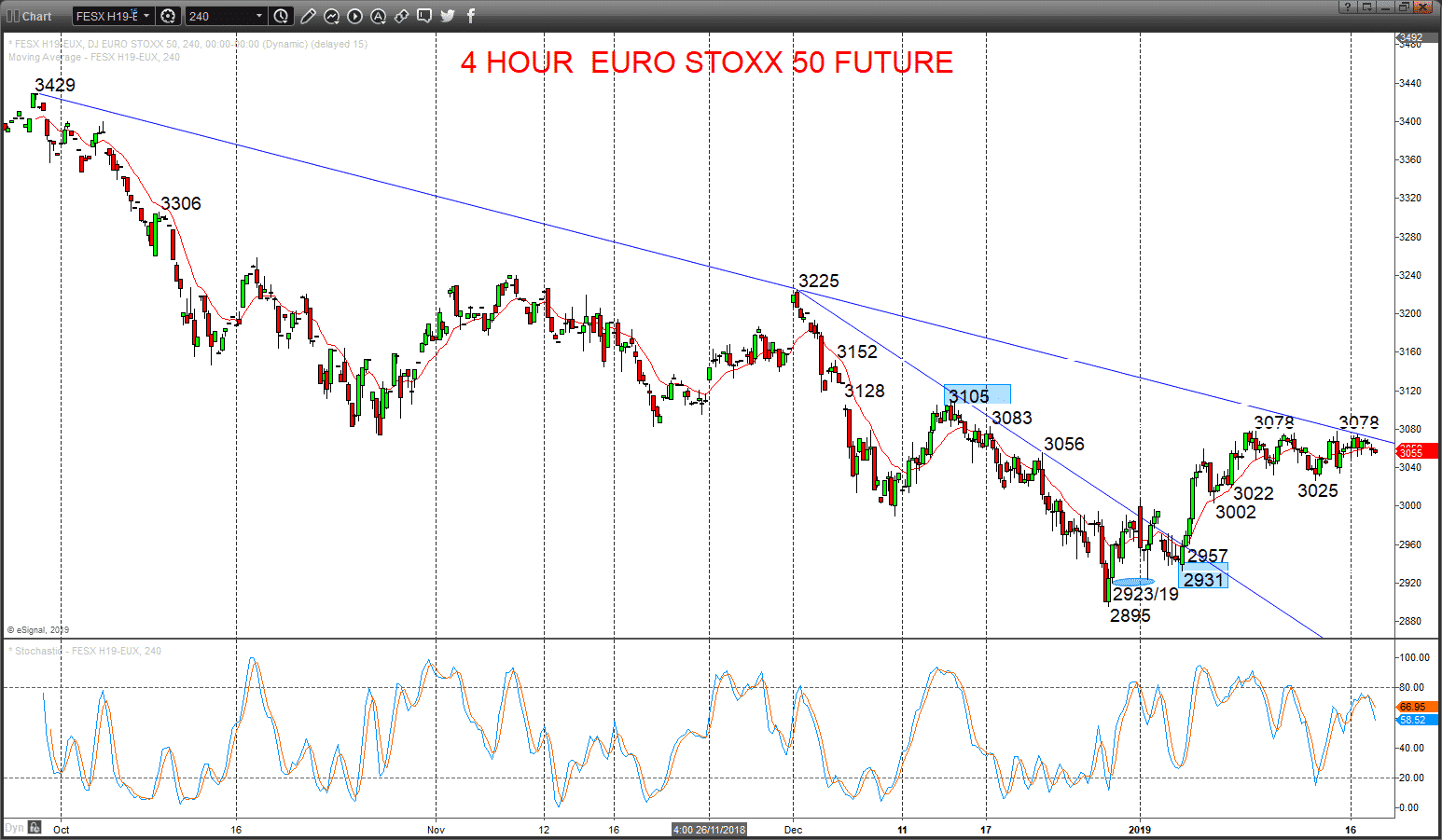Open the studies chart-line icon
Image resolution: width=1442 pixels, height=840 pixels.
point(331,16)
